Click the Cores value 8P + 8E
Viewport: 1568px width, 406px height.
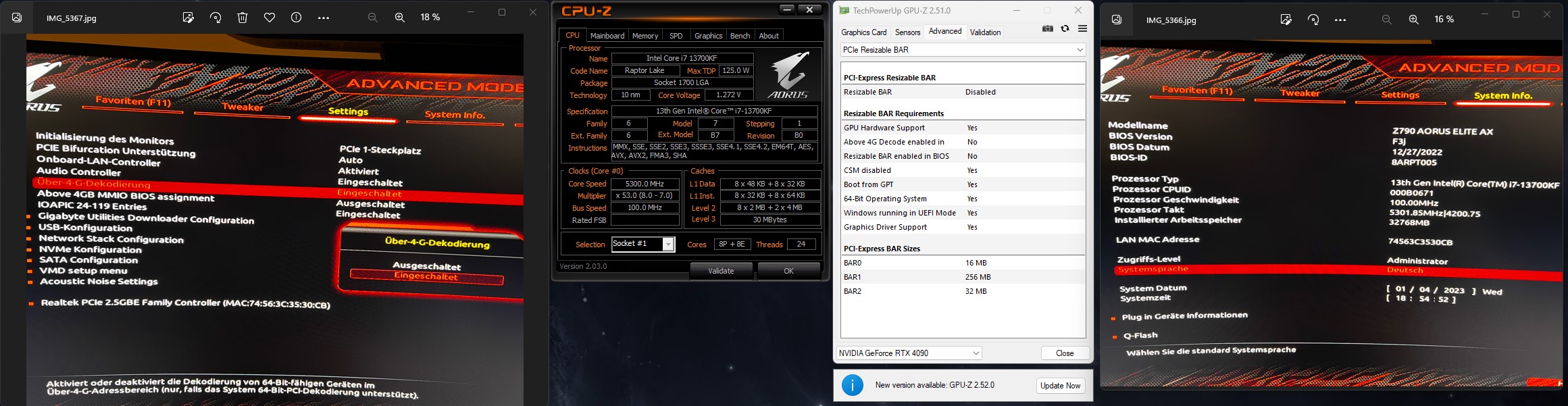732,244
